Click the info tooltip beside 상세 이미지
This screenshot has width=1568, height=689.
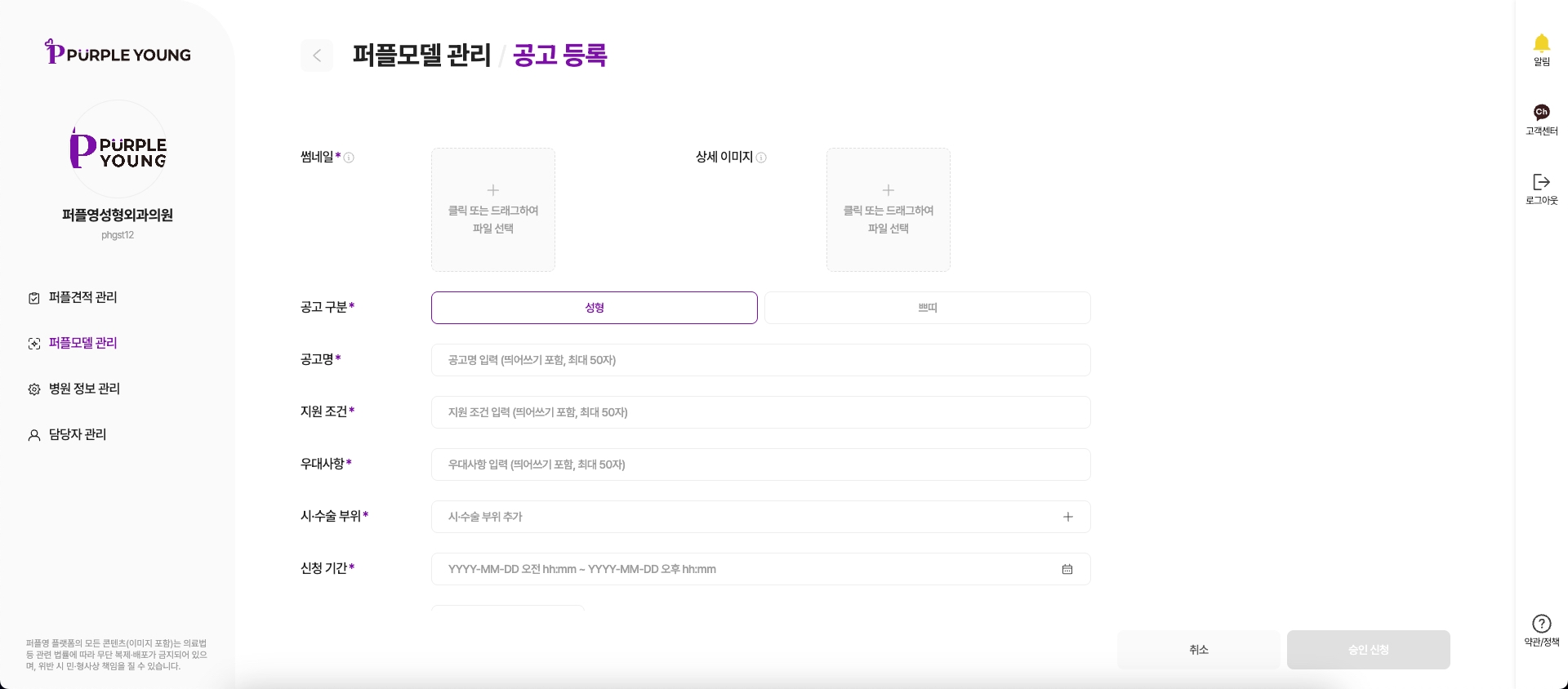(761, 158)
